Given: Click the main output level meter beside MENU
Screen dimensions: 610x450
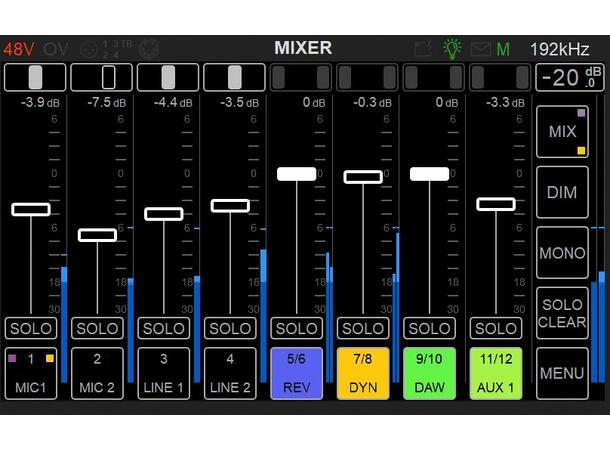Looking at the screenshot, I should [x=598, y=304].
